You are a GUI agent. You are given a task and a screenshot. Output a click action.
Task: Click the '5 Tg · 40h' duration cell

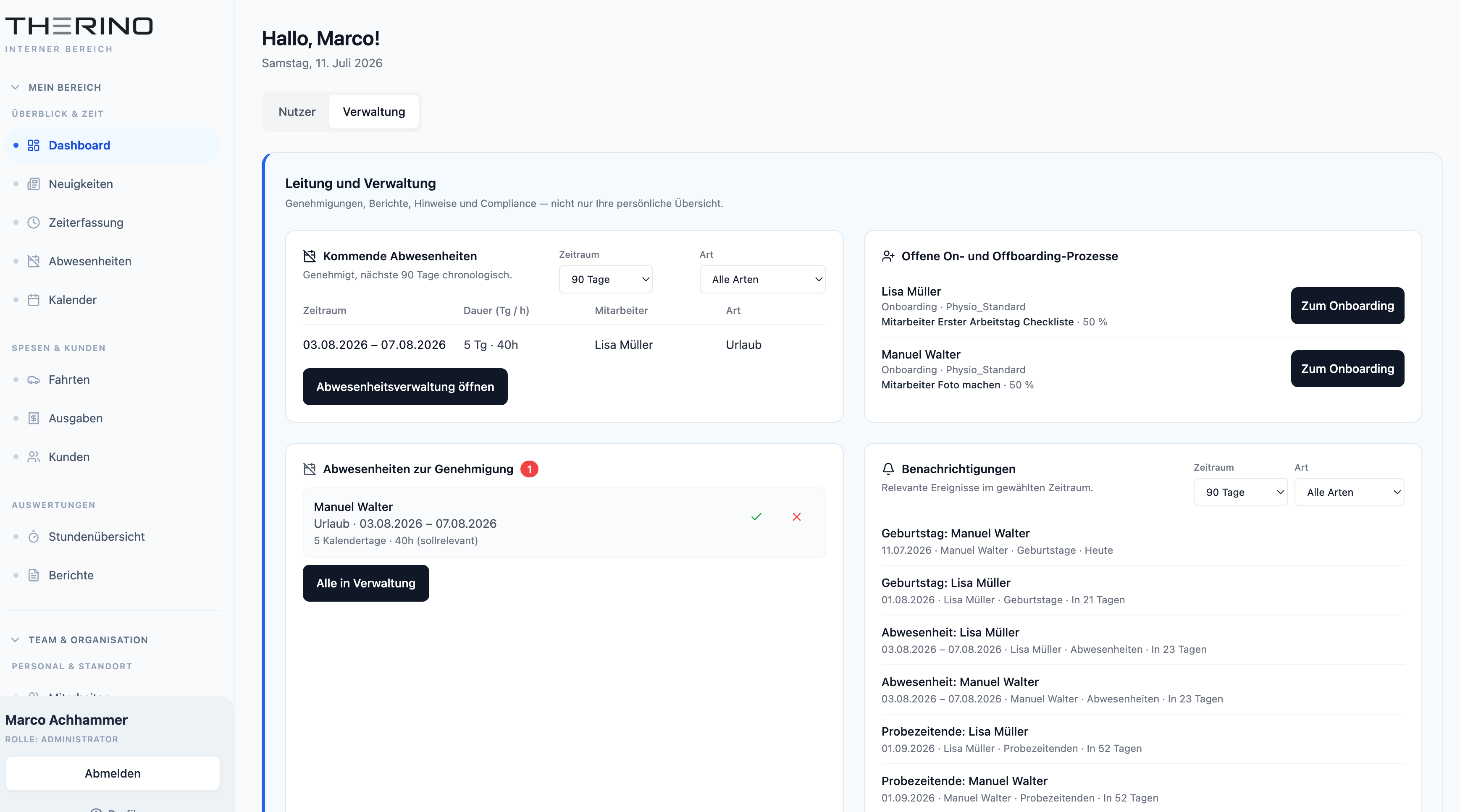tap(490, 345)
